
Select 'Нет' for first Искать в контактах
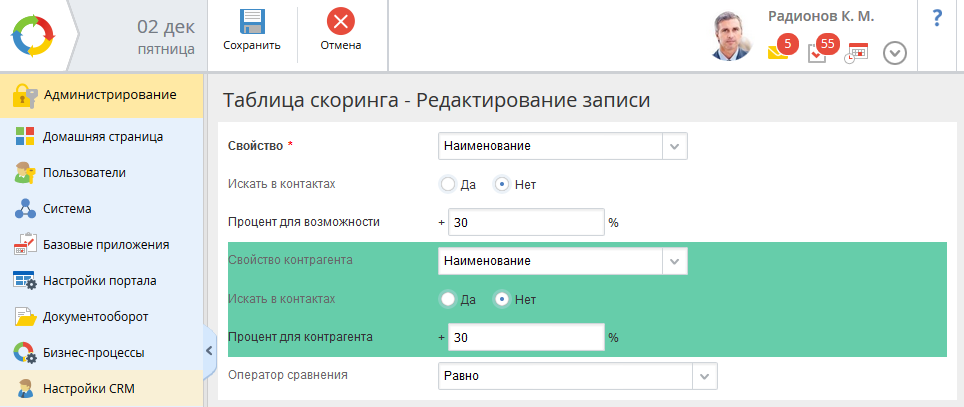(x=502, y=184)
